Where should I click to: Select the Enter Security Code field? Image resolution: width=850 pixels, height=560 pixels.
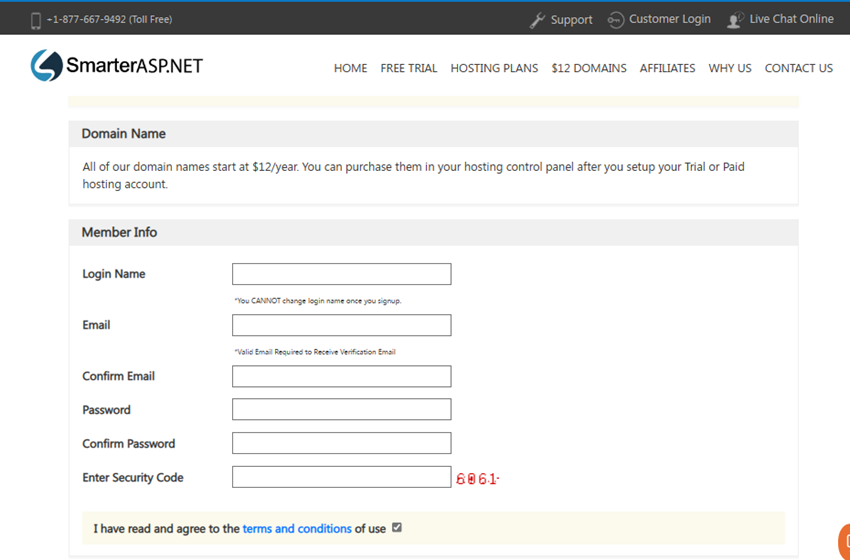[341, 477]
